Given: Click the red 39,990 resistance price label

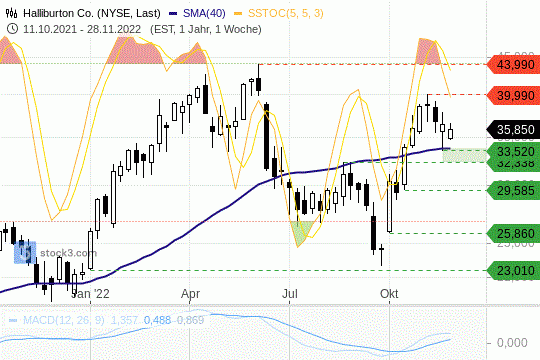Looking at the screenshot, I should tap(513, 95).
